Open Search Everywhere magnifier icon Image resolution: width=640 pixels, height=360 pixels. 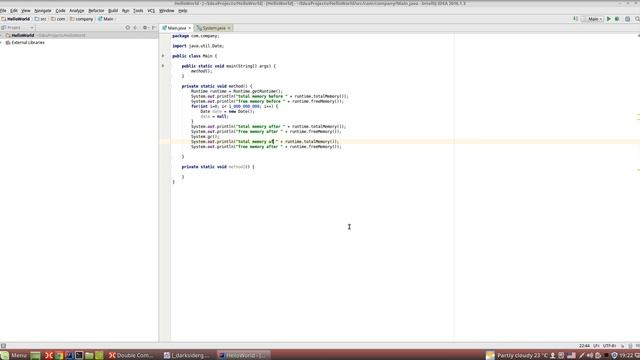[x=637, y=19]
